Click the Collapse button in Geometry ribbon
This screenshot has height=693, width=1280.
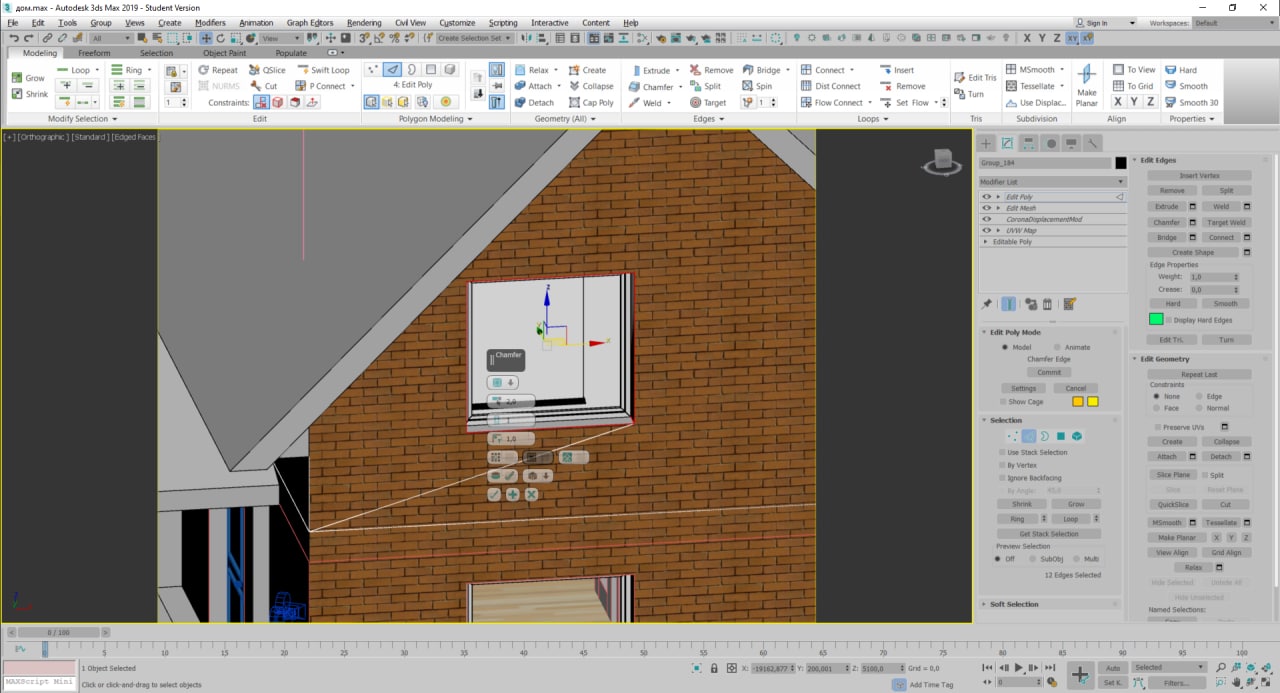pos(591,86)
